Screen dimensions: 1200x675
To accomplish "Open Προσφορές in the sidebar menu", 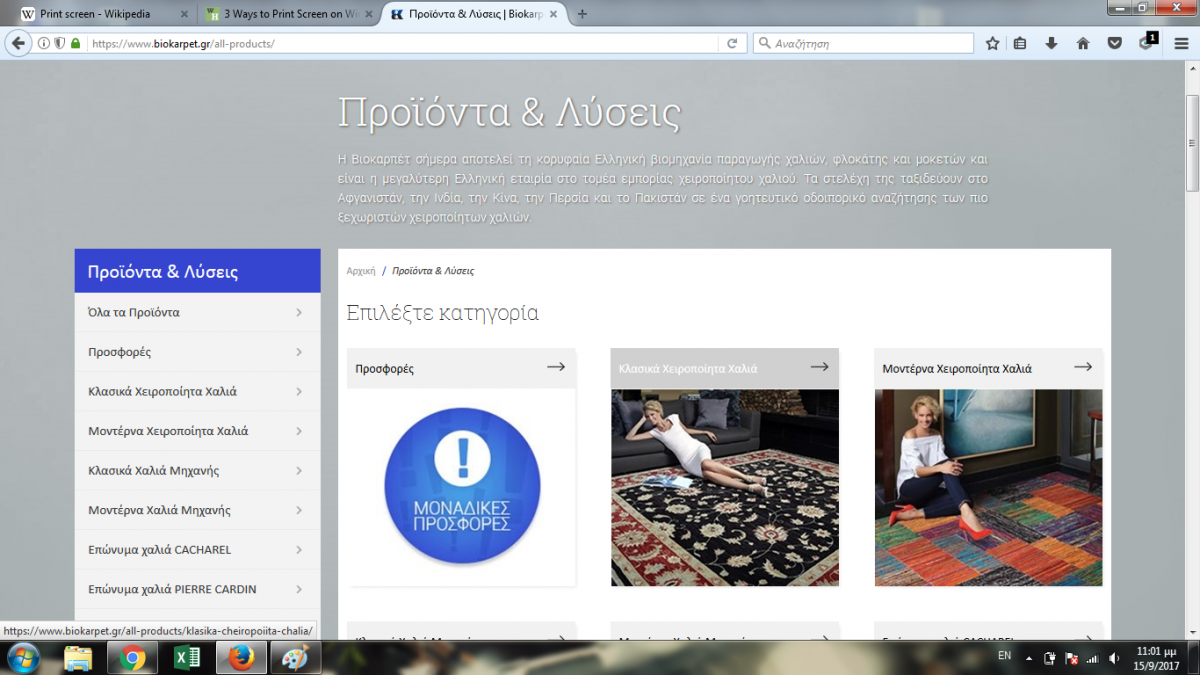I will [x=197, y=352].
